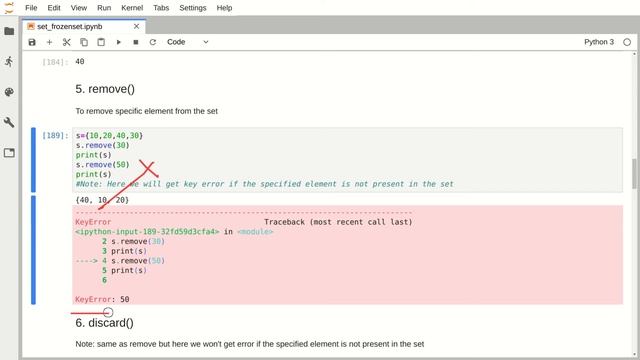Click the output text '{40, 10, 20}'
The image size is (640, 360).
point(102,200)
